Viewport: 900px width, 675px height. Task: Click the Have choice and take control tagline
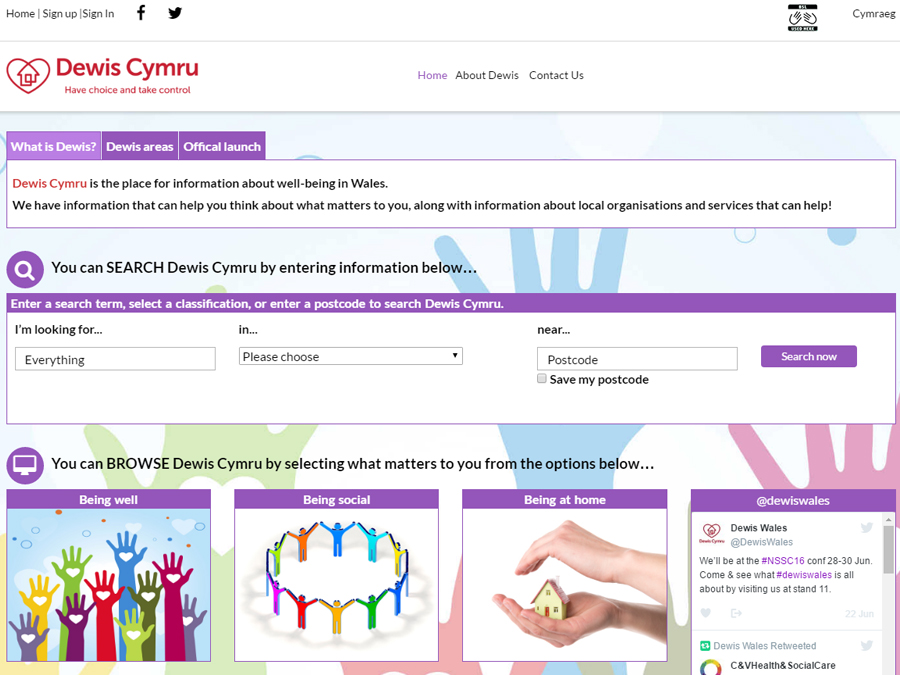point(127,90)
